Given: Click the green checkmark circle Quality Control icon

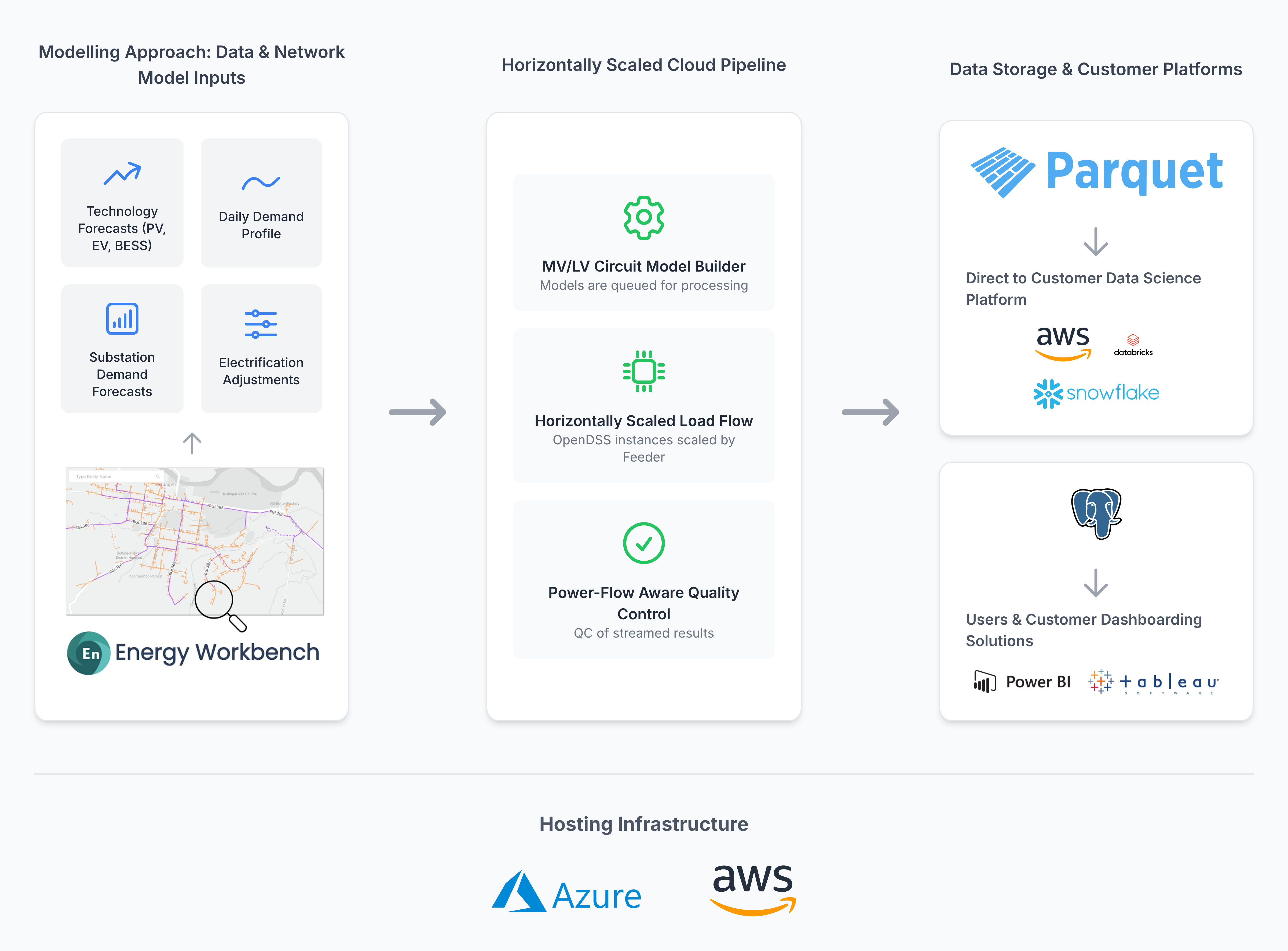Looking at the screenshot, I should 643,543.
